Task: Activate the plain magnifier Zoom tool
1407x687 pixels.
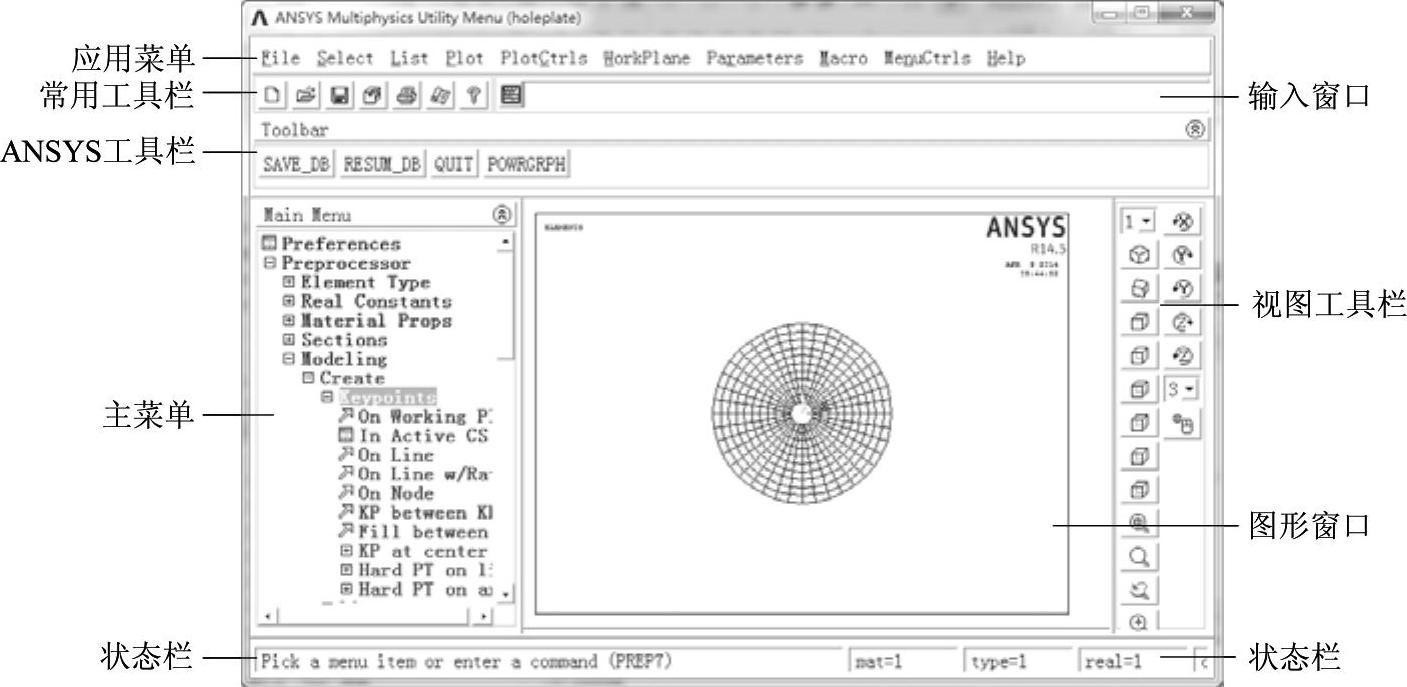Action: [x=1139, y=557]
